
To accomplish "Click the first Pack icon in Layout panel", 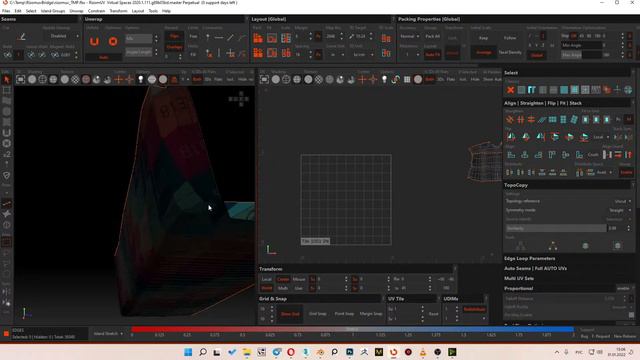I will [258, 38].
